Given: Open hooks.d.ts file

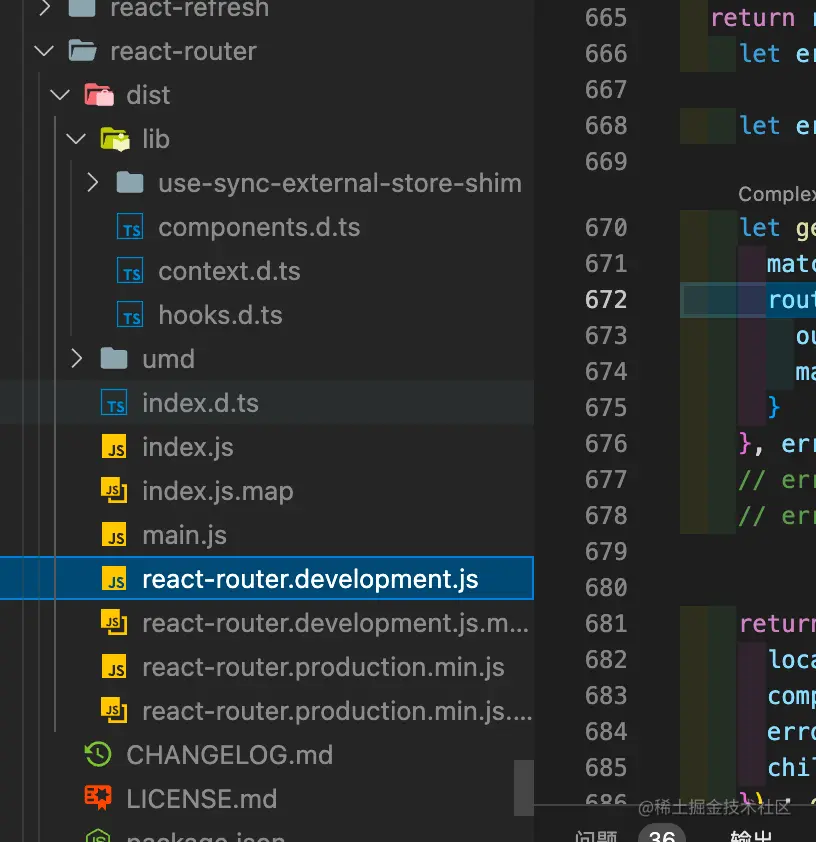Looking at the screenshot, I should (x=220, y=315).
